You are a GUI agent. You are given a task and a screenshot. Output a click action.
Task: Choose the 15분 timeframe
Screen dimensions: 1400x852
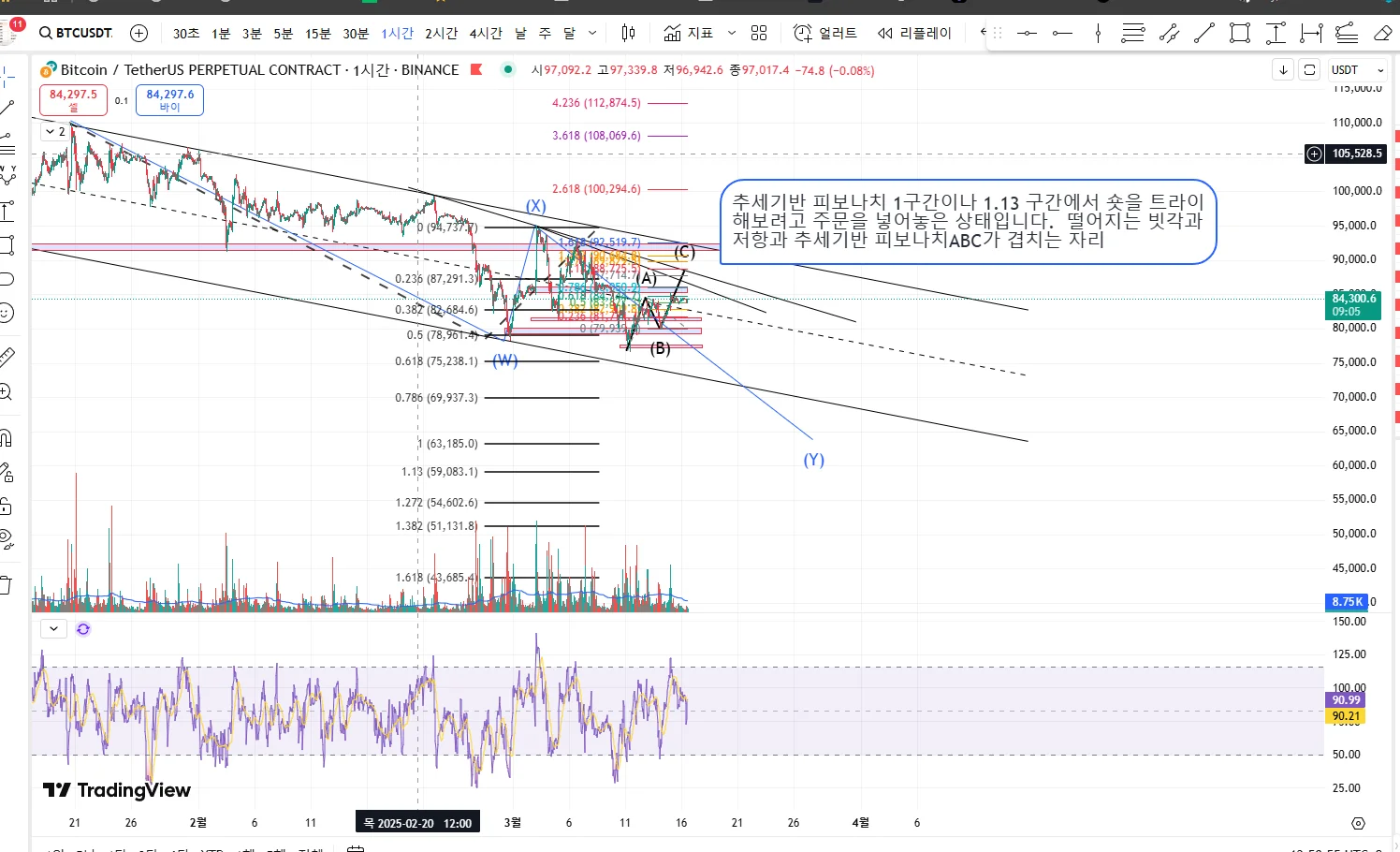click(318, 33)
